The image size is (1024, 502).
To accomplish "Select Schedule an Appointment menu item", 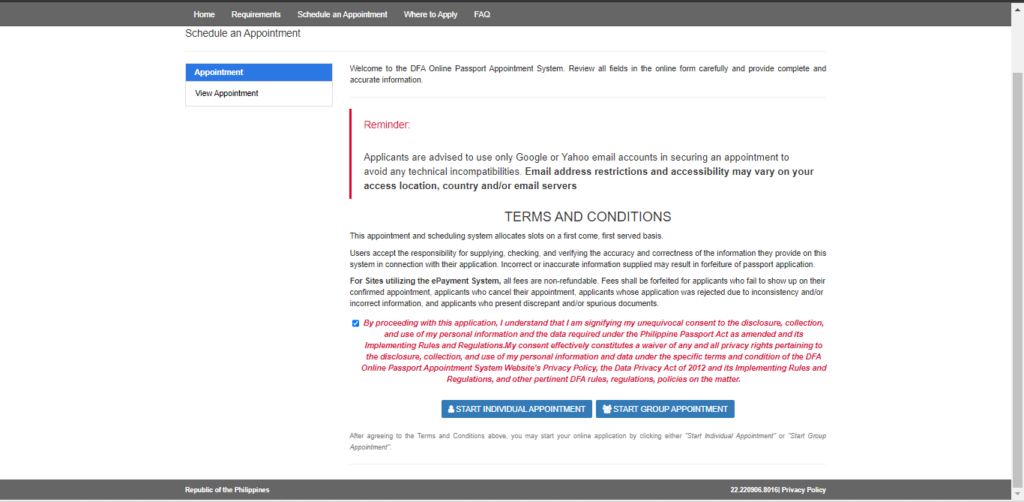I will tap(342, 14).
